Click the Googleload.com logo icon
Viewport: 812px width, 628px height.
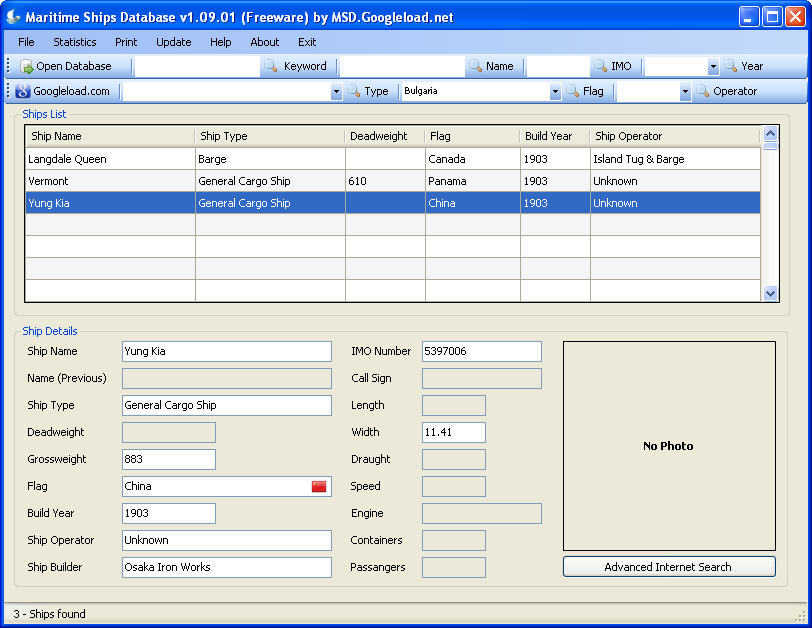click(x=23, y=91)
